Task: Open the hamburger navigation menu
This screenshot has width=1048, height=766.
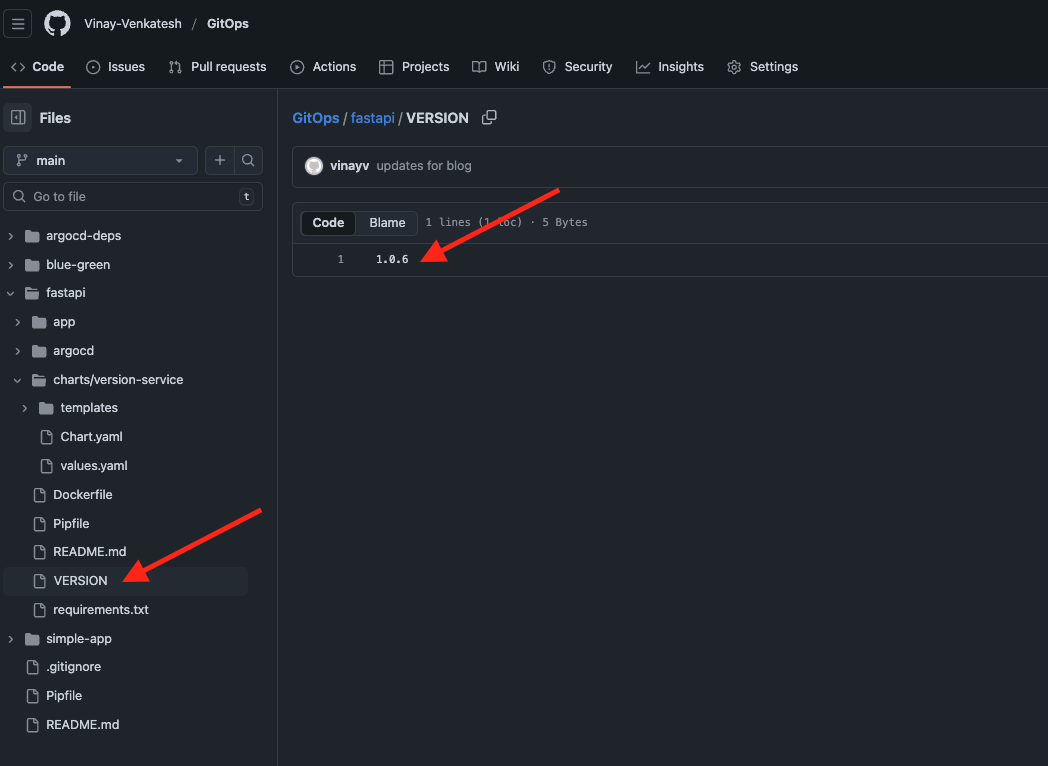Action: 18,24
